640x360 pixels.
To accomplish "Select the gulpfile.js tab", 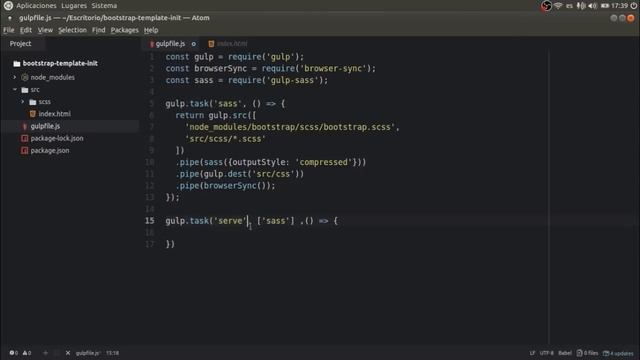I will coord(171,44).
